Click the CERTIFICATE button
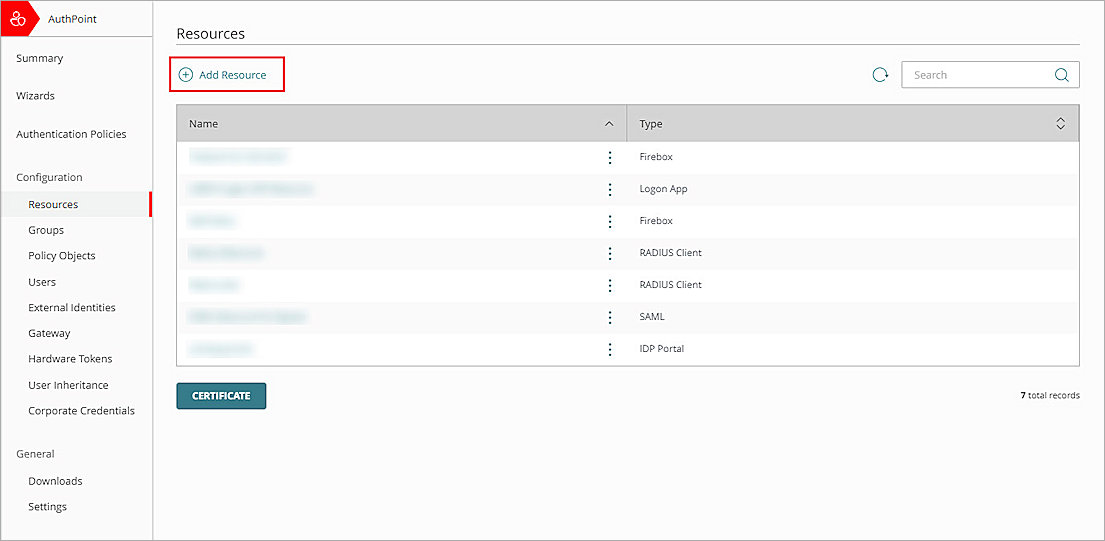The image size is (1105, 541). [221, 396]
